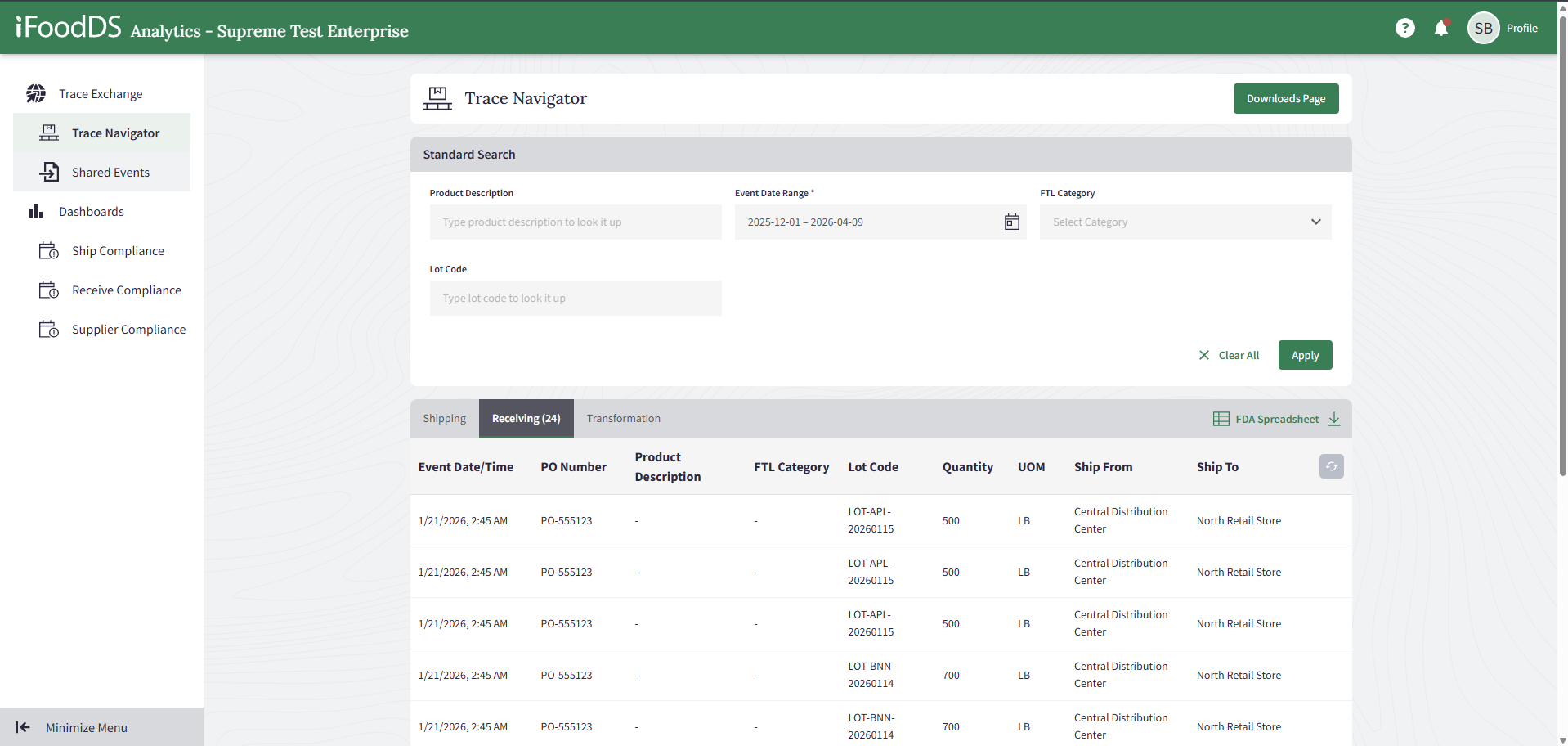1568x746 pixels.
Task: Click the FDA Spreadsheet download arrow icon
Action: click(1334, 419)
